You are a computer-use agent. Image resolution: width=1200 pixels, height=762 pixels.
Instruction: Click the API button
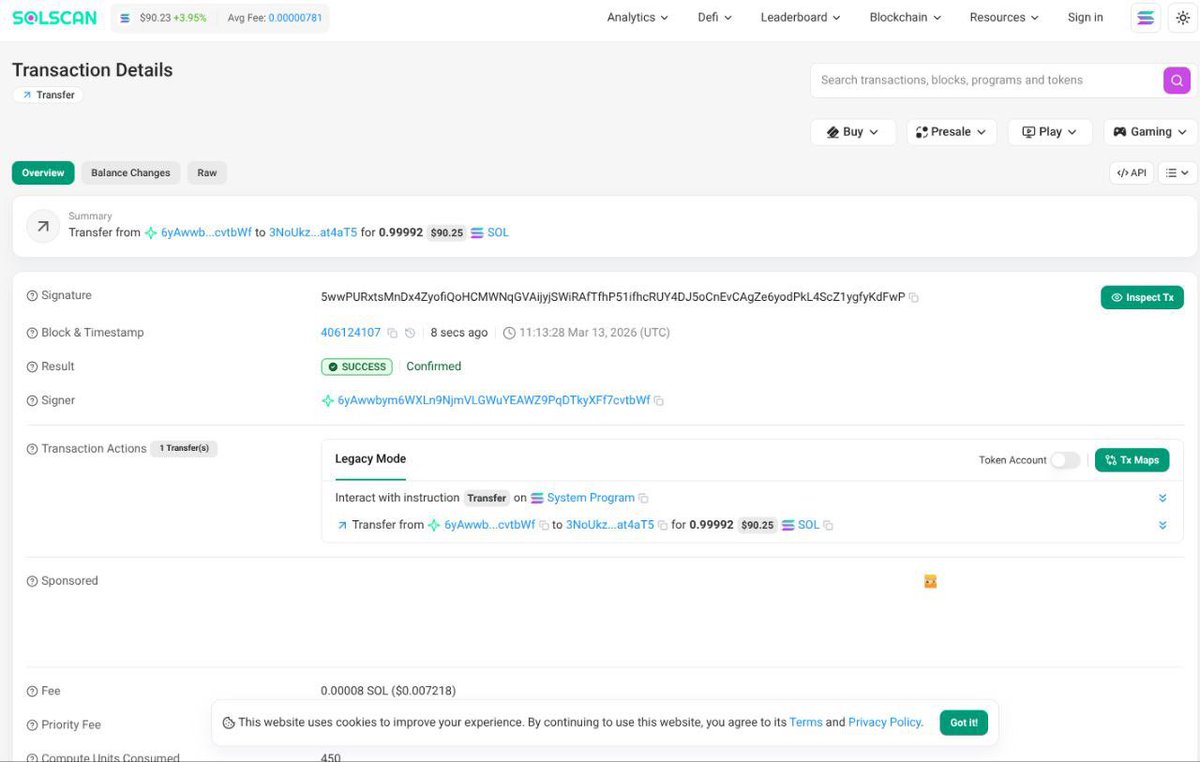(x=1131, y=173)
